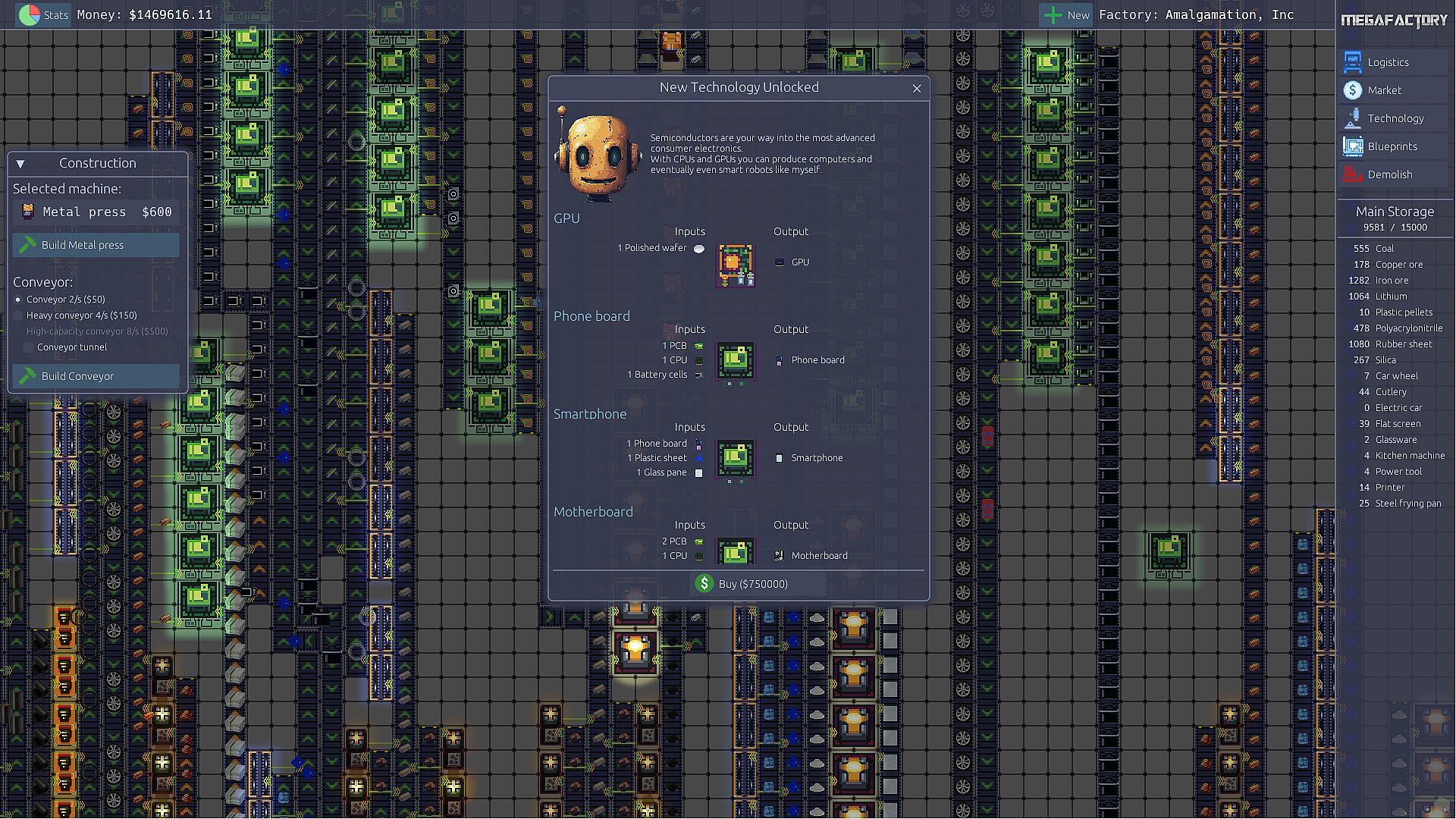Collapse the Construction panel triangle
1456x819 pixels.
[20, 164]
